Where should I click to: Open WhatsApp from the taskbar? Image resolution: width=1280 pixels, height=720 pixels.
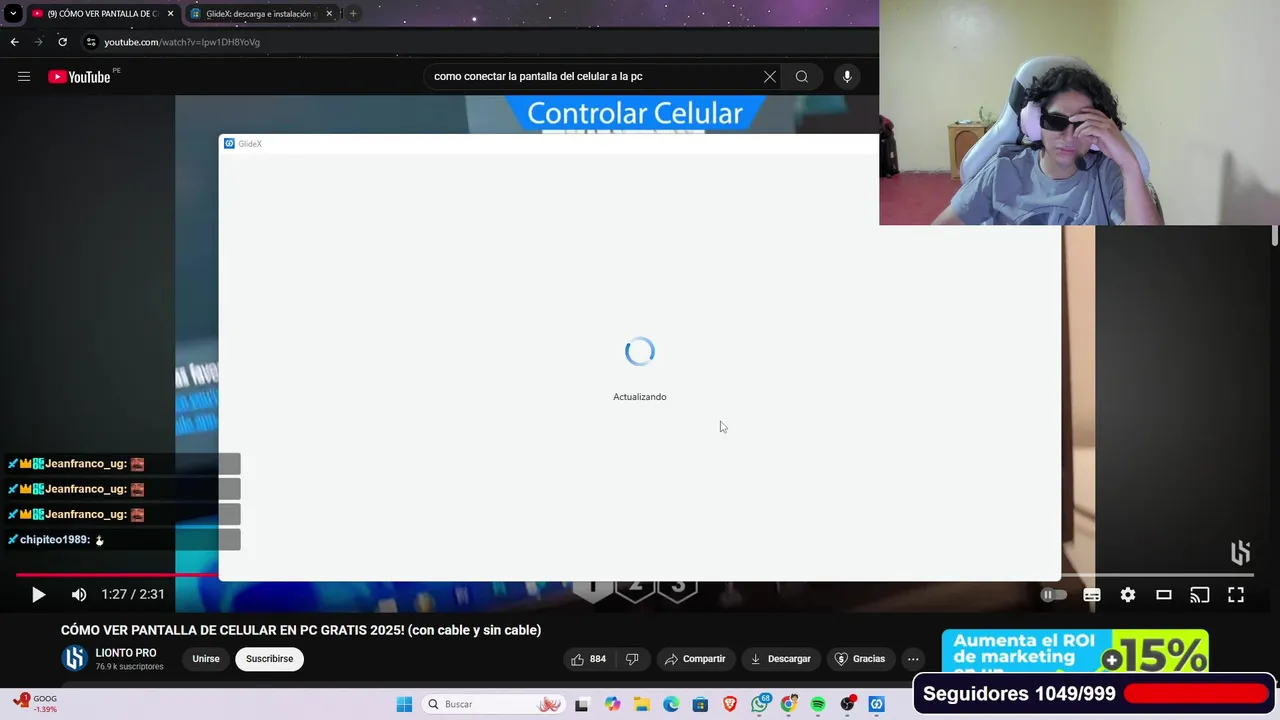tap(760, 704)
